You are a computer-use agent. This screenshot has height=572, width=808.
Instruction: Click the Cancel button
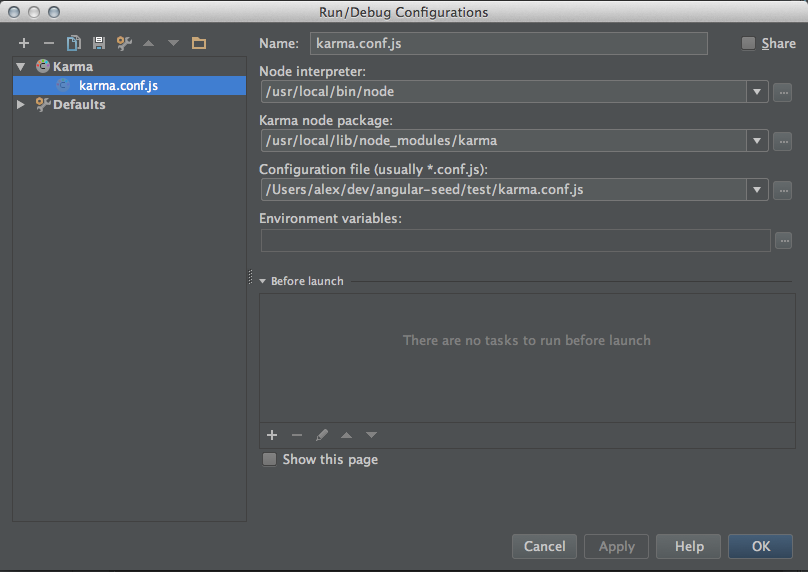[x=544, y=546]
